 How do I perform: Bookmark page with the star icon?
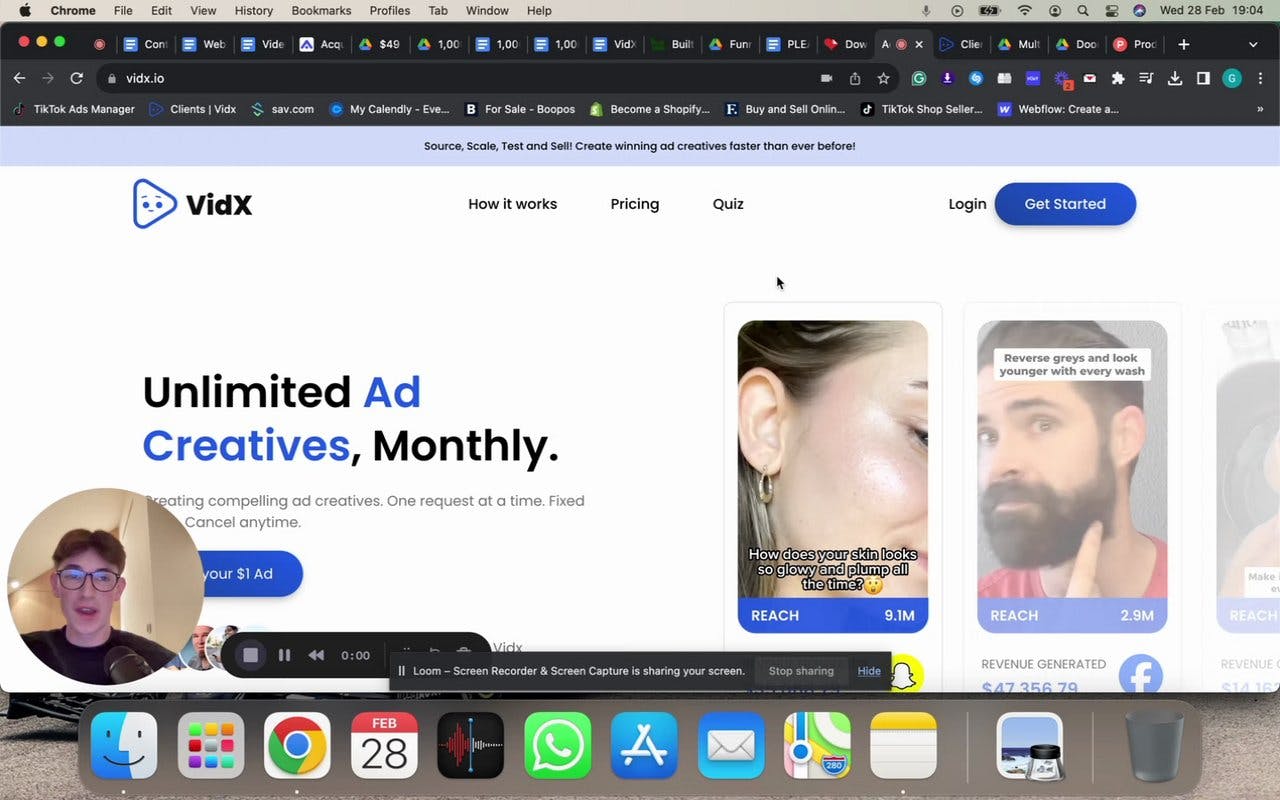(883, 78)
